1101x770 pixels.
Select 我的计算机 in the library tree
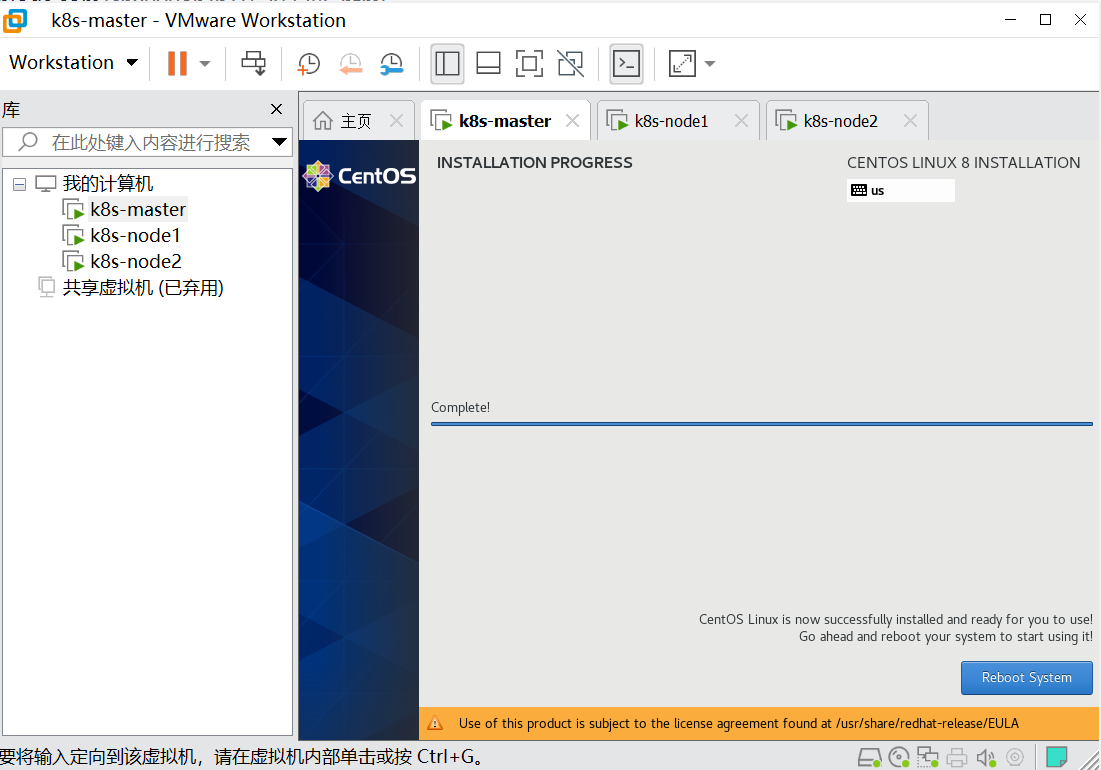tap(107, 184)
